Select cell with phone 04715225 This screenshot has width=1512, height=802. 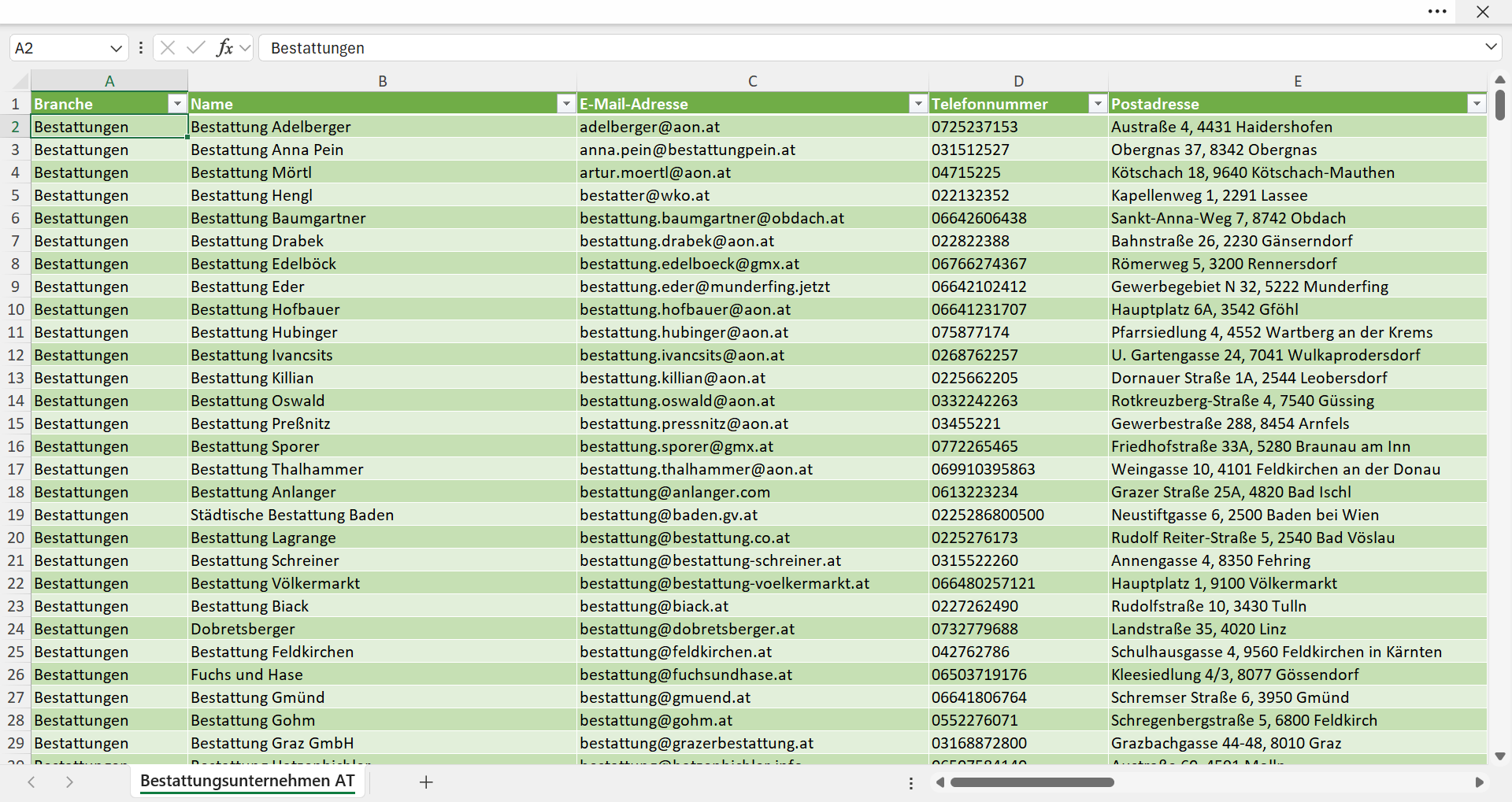(x=1018, y=172)
